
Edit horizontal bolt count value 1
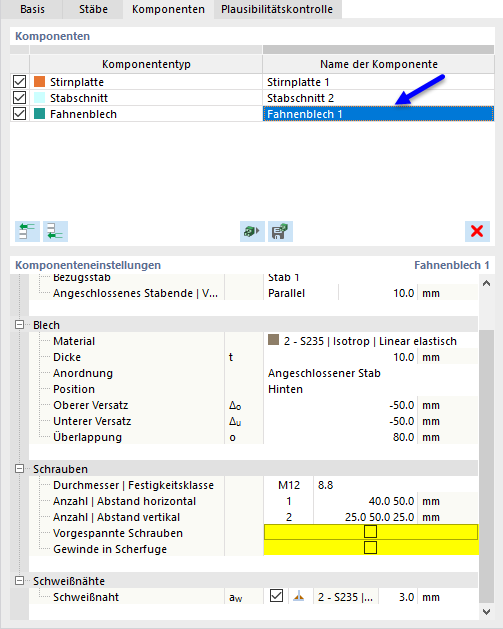pyautogui.click(x=288, y=501)
